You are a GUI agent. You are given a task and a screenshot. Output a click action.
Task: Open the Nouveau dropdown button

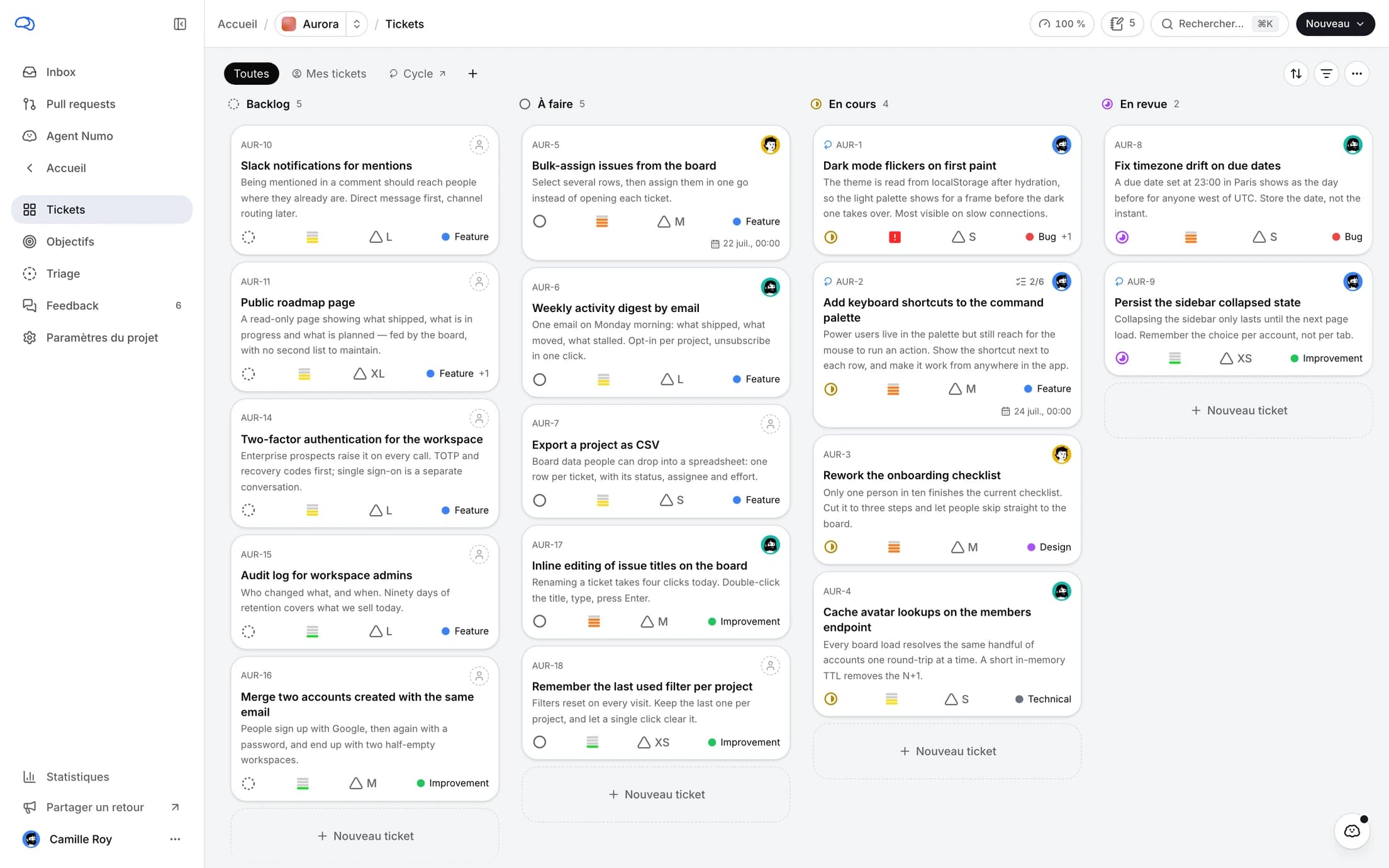(1335, 24)
